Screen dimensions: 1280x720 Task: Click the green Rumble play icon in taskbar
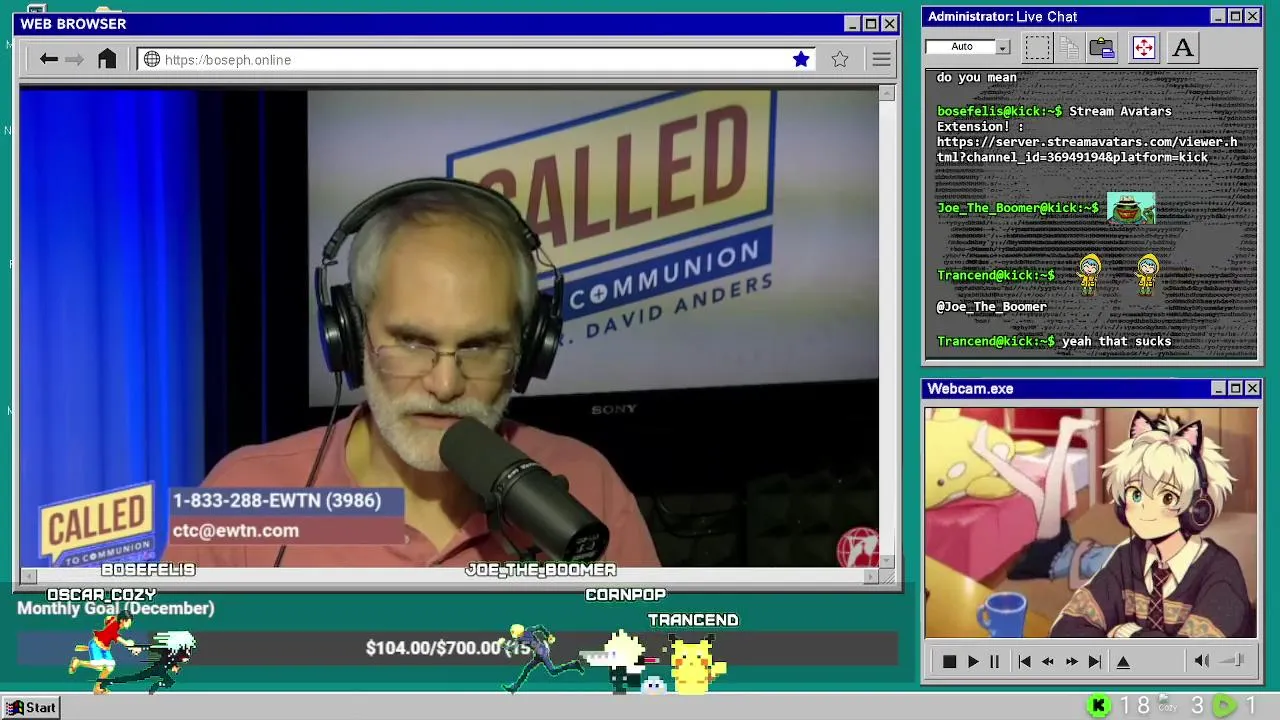tap(1224, 706)
